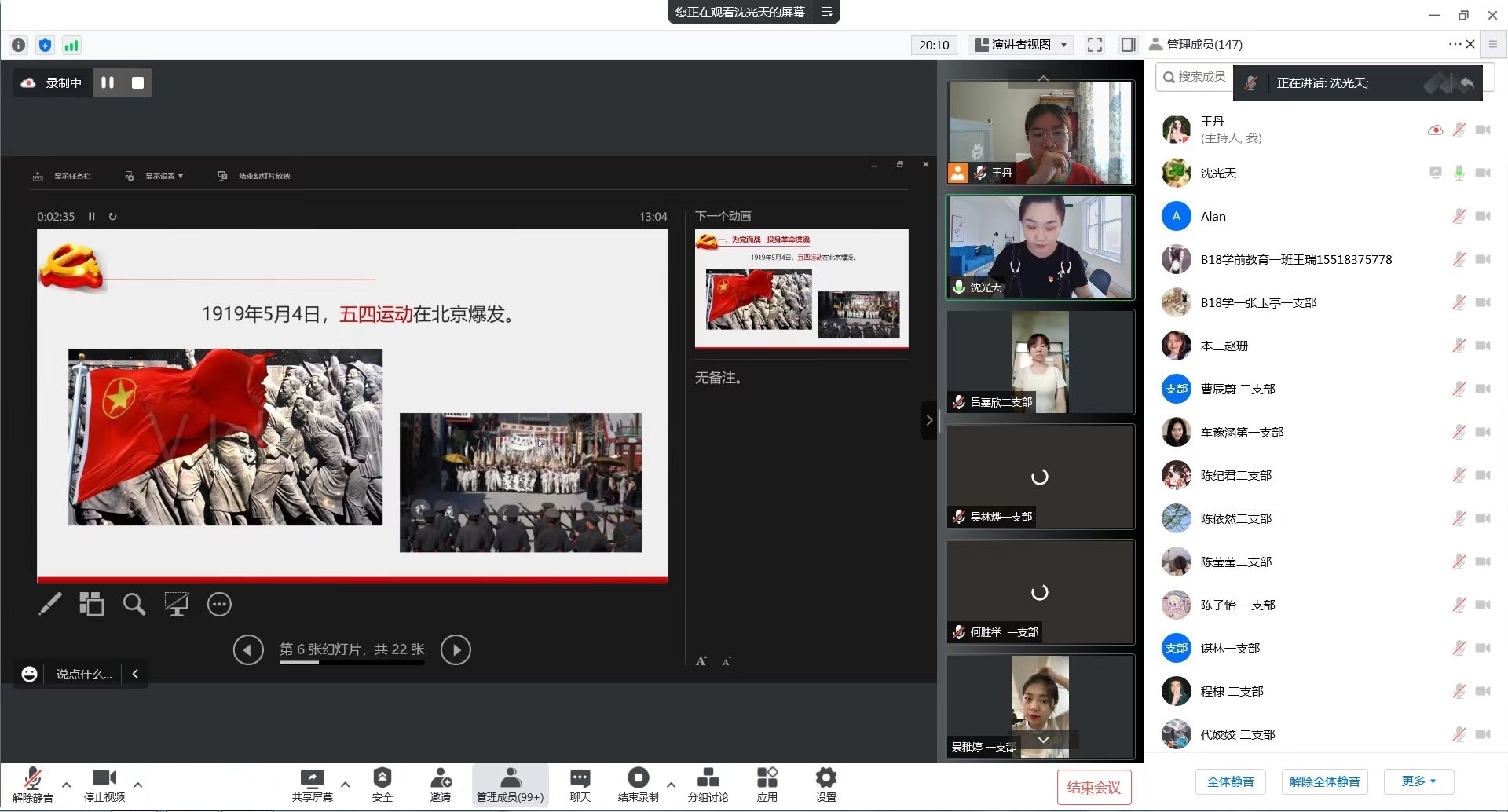Open the Chat (聊天) panel
1508x812 pixels.
pos(580,779)
